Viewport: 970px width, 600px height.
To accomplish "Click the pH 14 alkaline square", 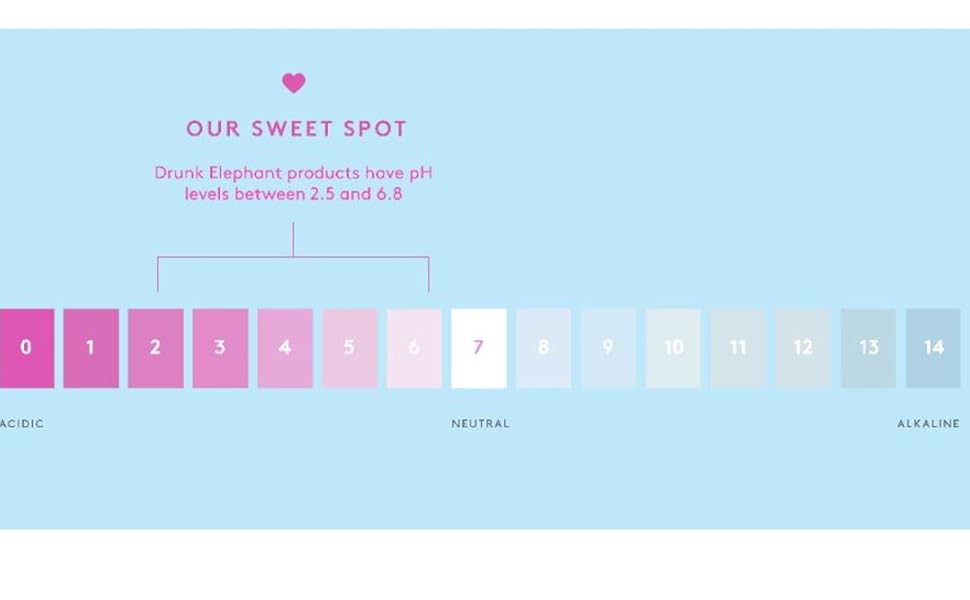I will pyautogui.click(x=933, y=348).
